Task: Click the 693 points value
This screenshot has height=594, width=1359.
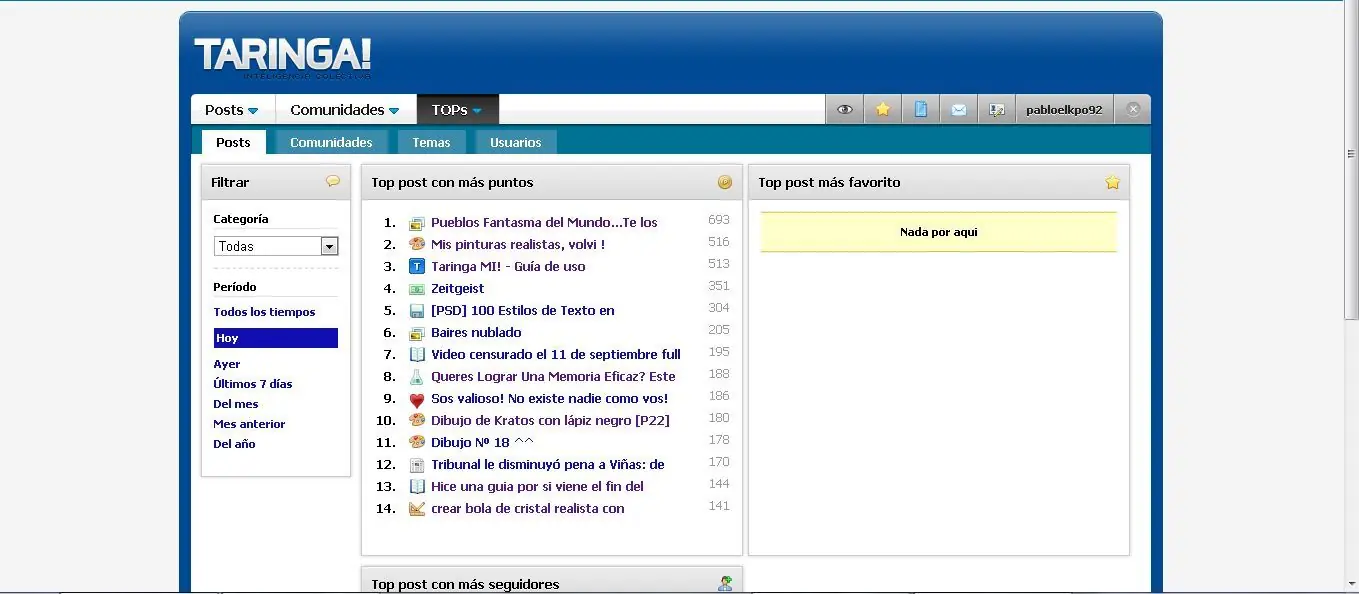Action: tap(719, 220)
